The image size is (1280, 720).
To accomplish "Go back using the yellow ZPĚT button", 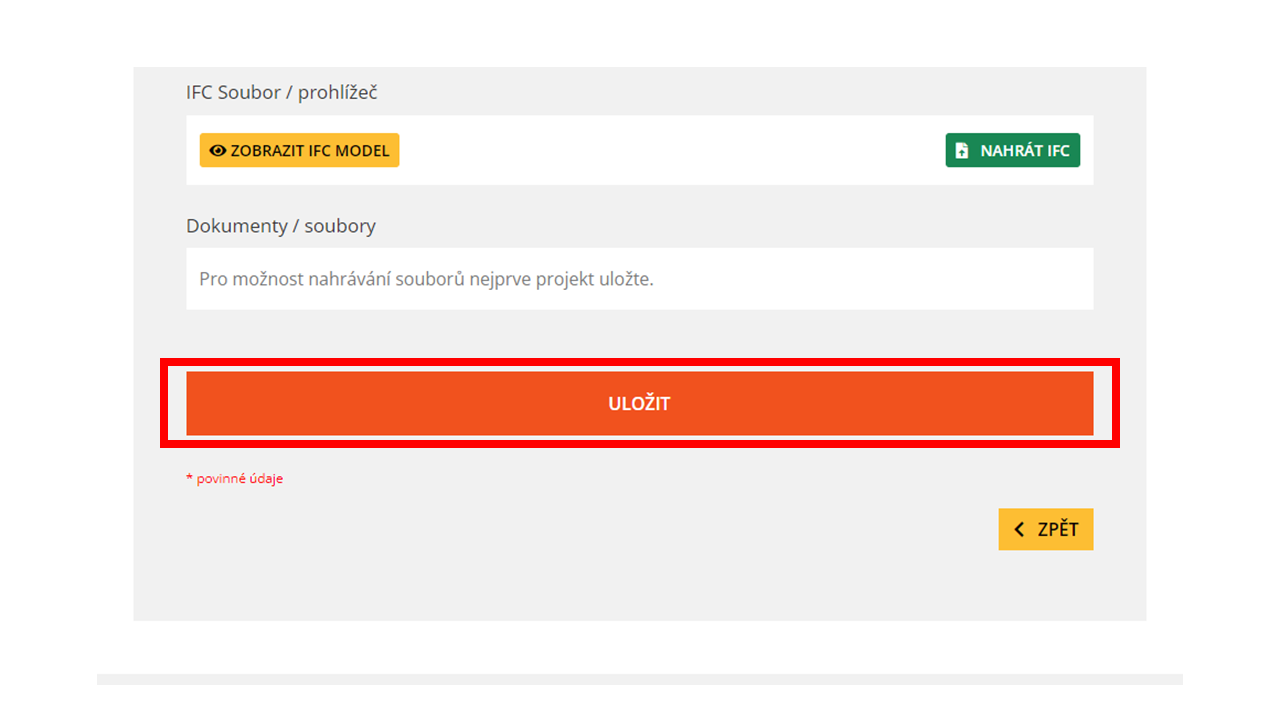I will (1046, 530).
